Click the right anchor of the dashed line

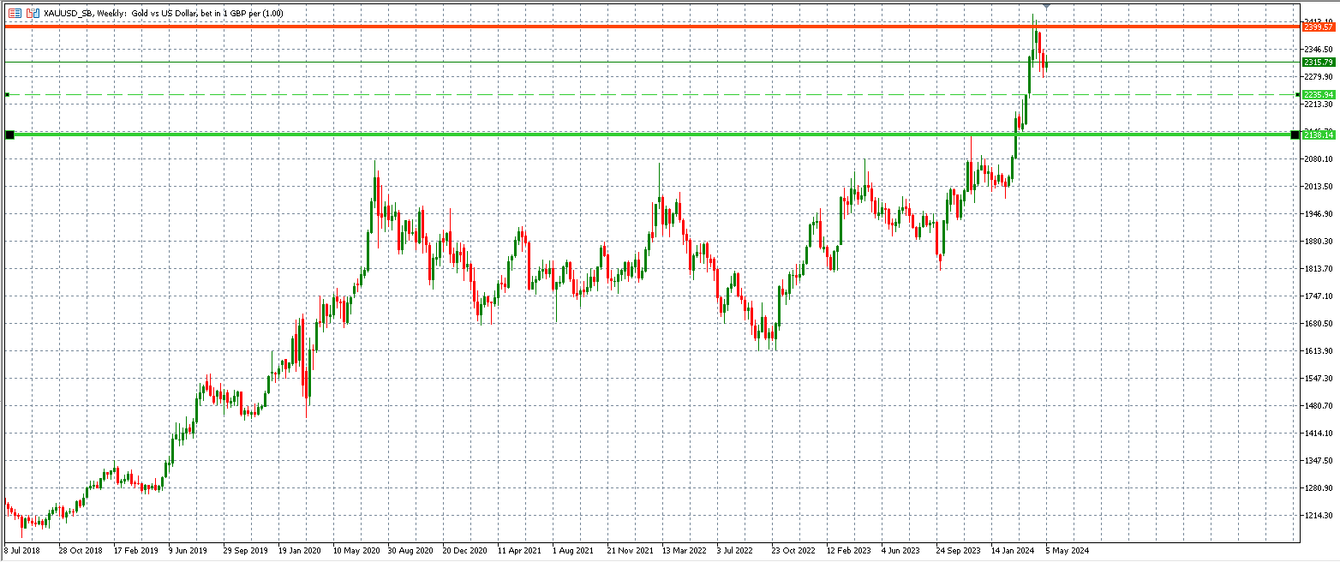pyautogui.click(x=1298, y=95)
